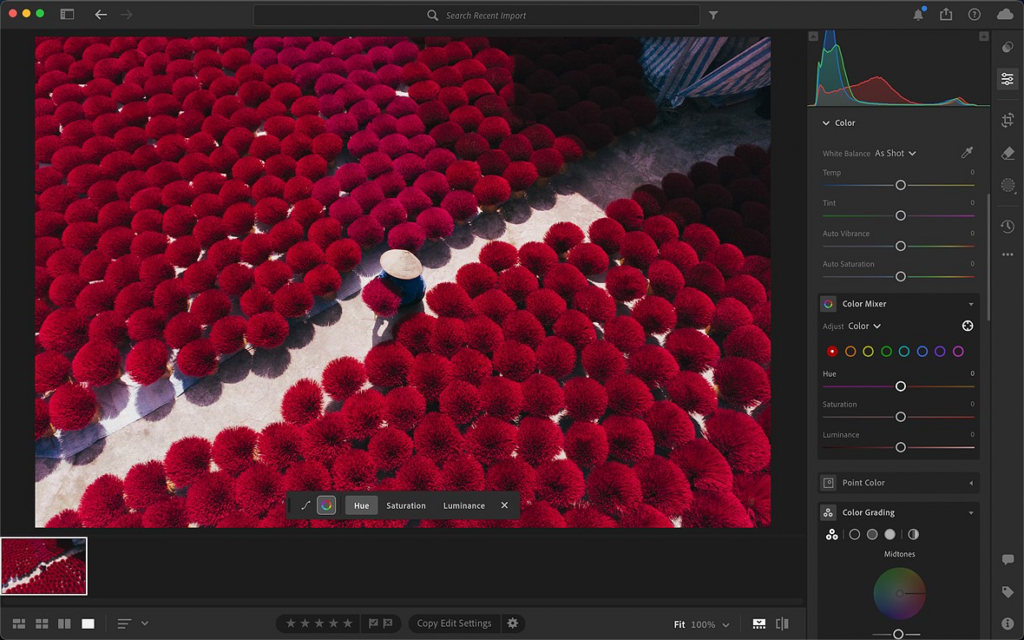Screen dimensions: 1024x640
Task: Toggle highlight clipping indicator in histogram
Action: coord(984,37)
